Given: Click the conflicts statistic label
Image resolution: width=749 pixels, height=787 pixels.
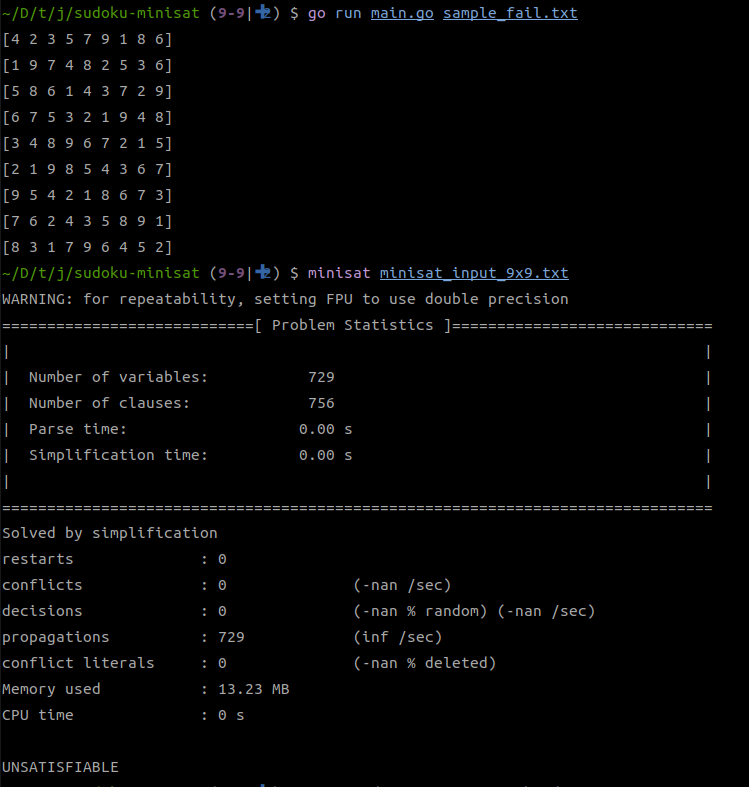Looking at the screenshot, I should click(x=42, y=585).
